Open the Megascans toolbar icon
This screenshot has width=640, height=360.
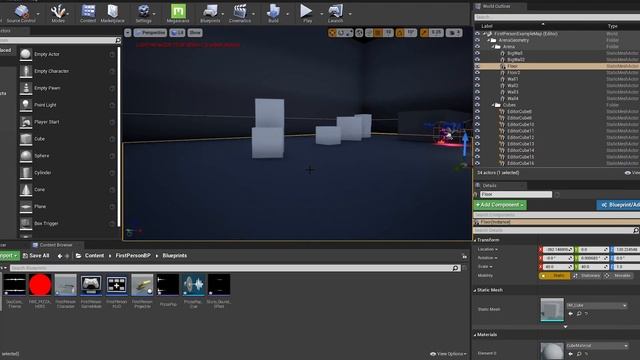178,13
